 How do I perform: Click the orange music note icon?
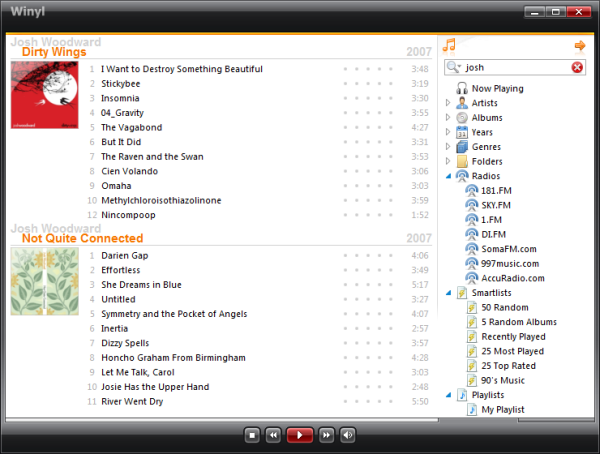pyautogui.click(x=449, y=45)
